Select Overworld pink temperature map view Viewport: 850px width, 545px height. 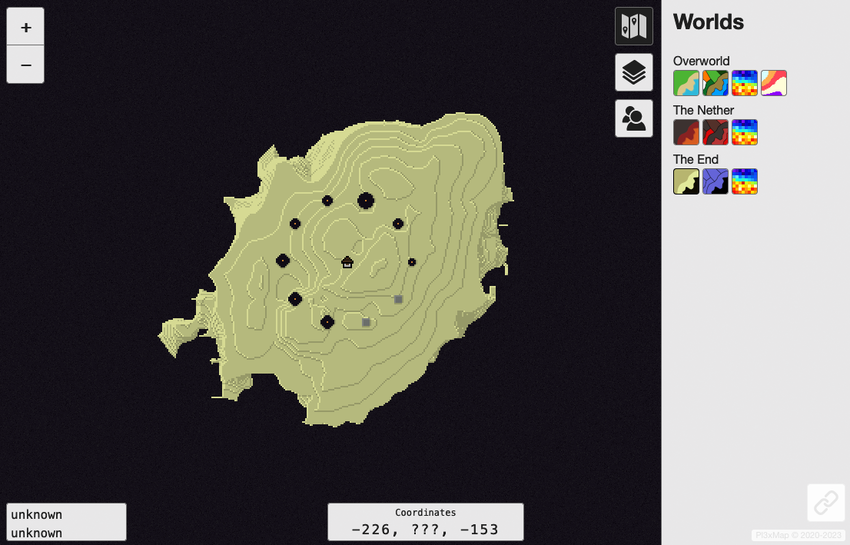773,83
